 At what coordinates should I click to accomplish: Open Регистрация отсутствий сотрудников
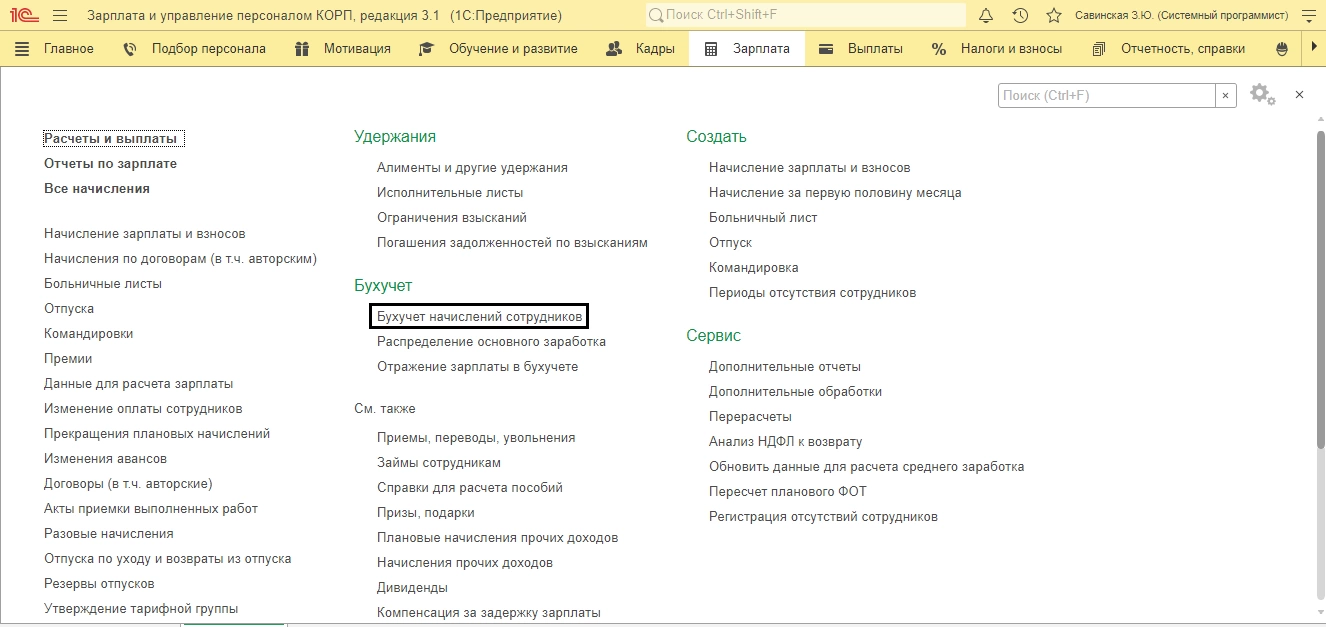(x=823, y=517)
